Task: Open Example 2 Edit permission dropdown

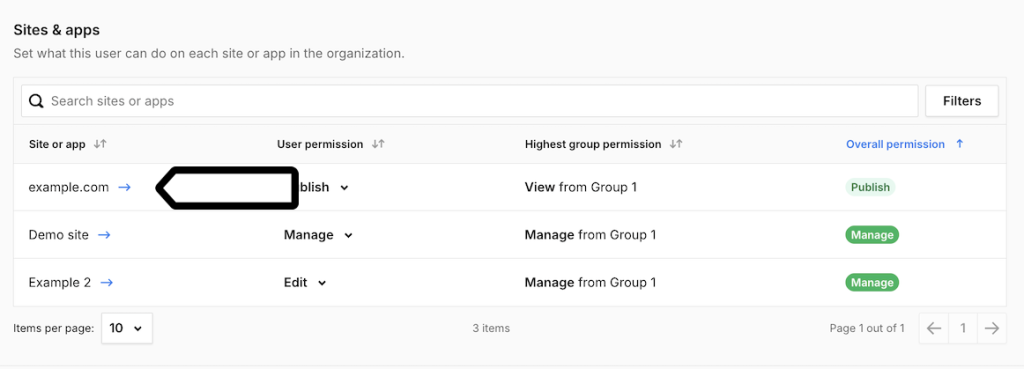Action: [305, 283]
